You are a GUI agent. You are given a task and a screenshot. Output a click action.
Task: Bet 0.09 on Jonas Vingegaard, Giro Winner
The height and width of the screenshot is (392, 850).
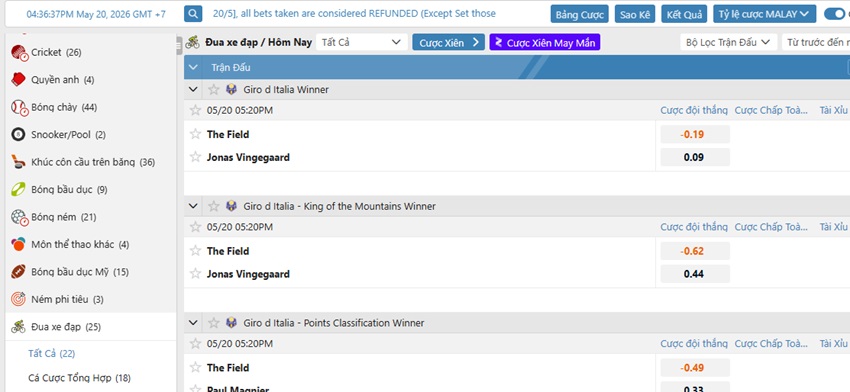tap(695, 157)
